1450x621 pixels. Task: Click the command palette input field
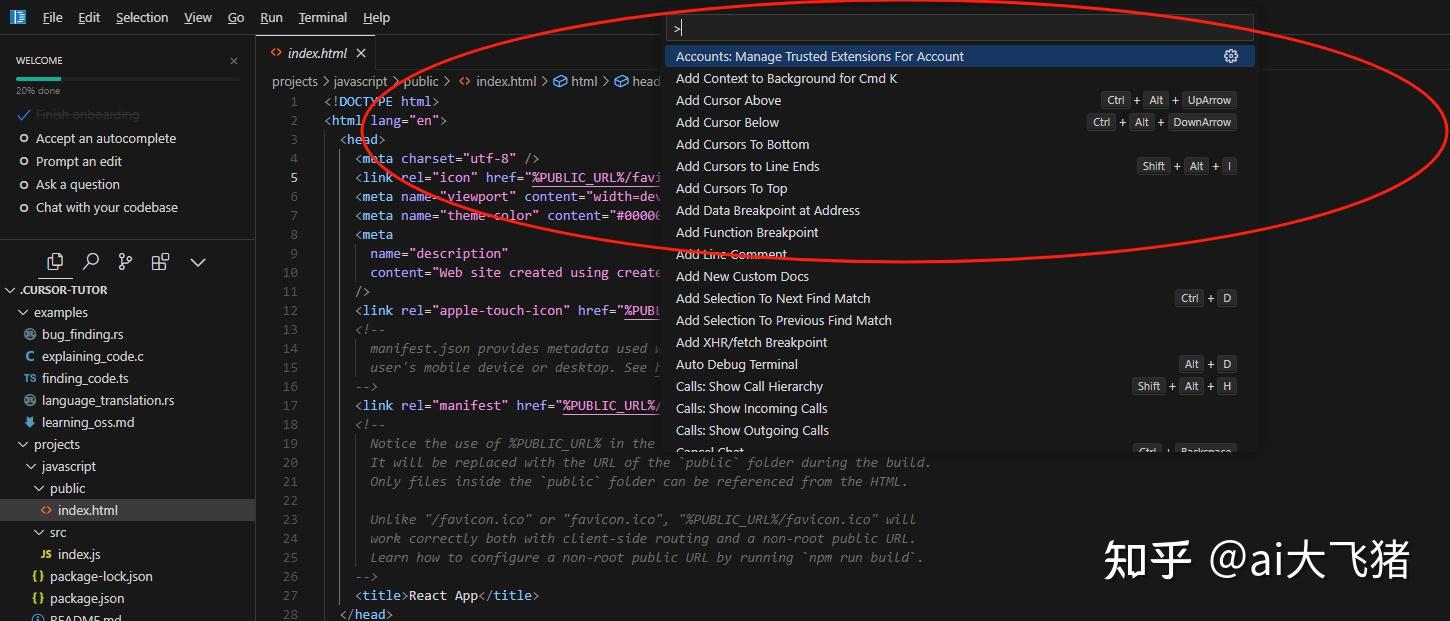click(960, 25)
